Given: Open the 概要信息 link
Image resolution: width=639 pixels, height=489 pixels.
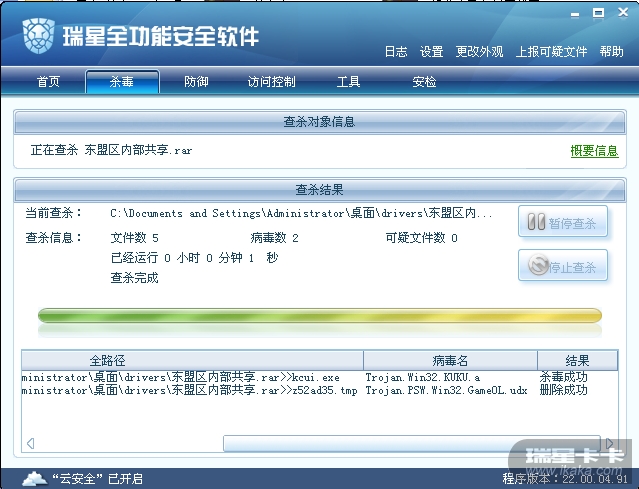Looking at the screenshot, I should (595, 151).
